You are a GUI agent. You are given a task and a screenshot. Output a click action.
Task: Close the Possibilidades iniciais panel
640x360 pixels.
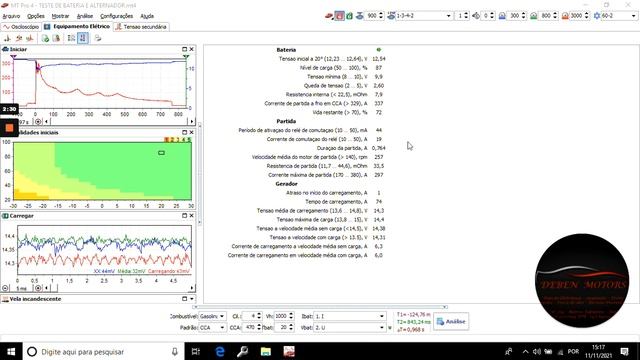[191, 132]
